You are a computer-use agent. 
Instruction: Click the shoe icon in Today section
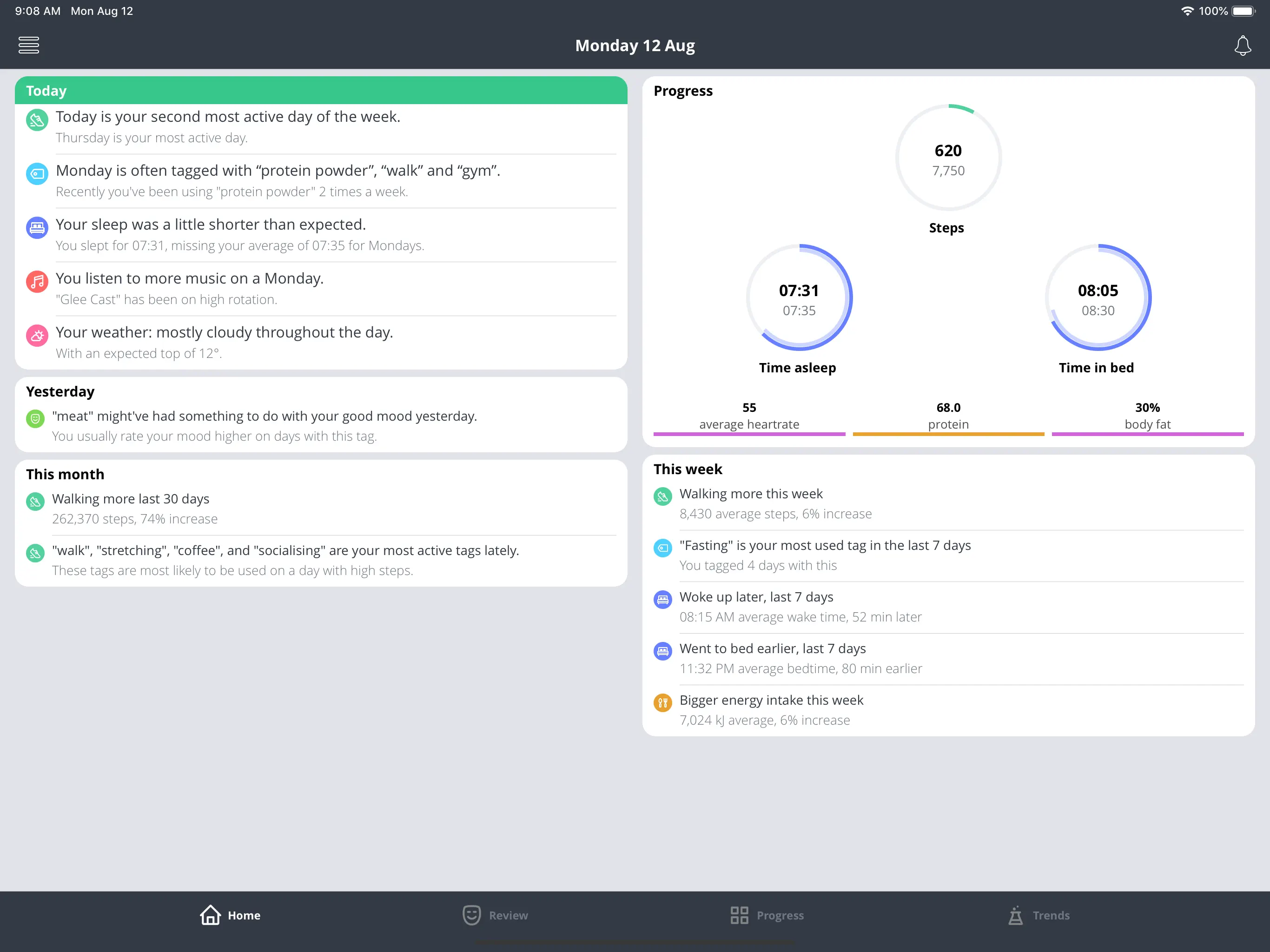pos(37,120)
